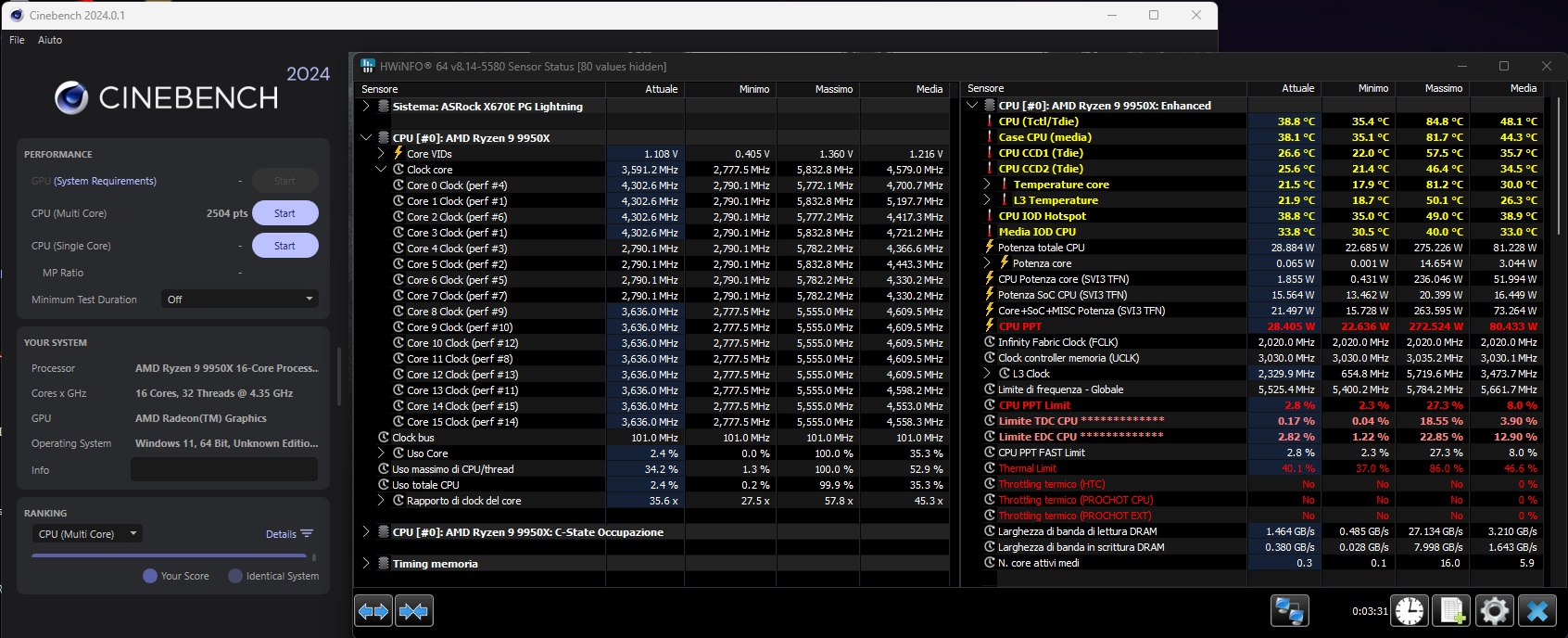Screen dimensions: 1568x638
Task: Click the circle icon of Uso totale CPU
Action: click(x=384, y=484)
